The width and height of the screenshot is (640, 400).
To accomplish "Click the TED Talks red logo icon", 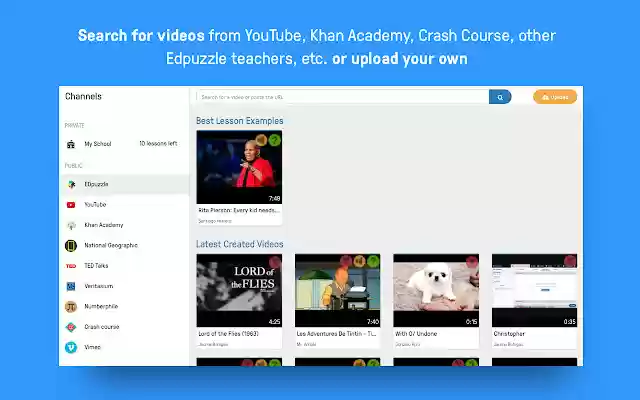I will point(71,266).
